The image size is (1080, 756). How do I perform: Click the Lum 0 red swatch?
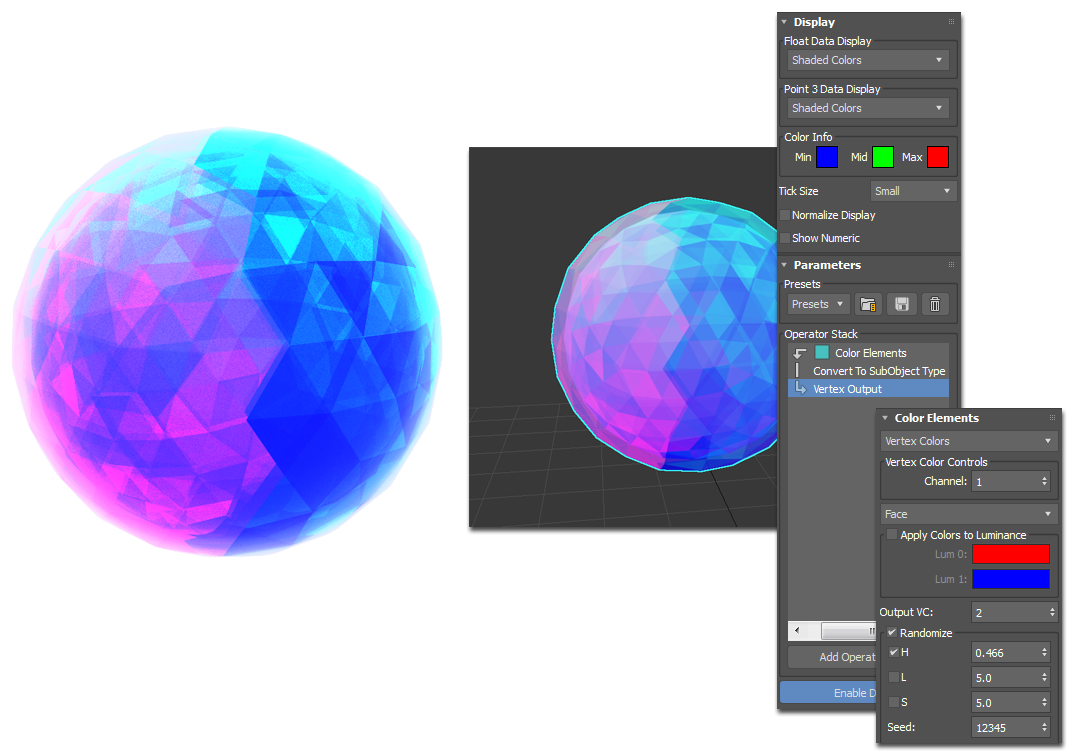coord(1010,554)
